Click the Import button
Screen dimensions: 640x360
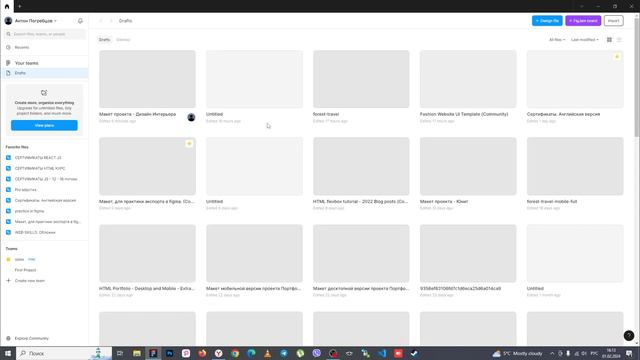point(613,21)
